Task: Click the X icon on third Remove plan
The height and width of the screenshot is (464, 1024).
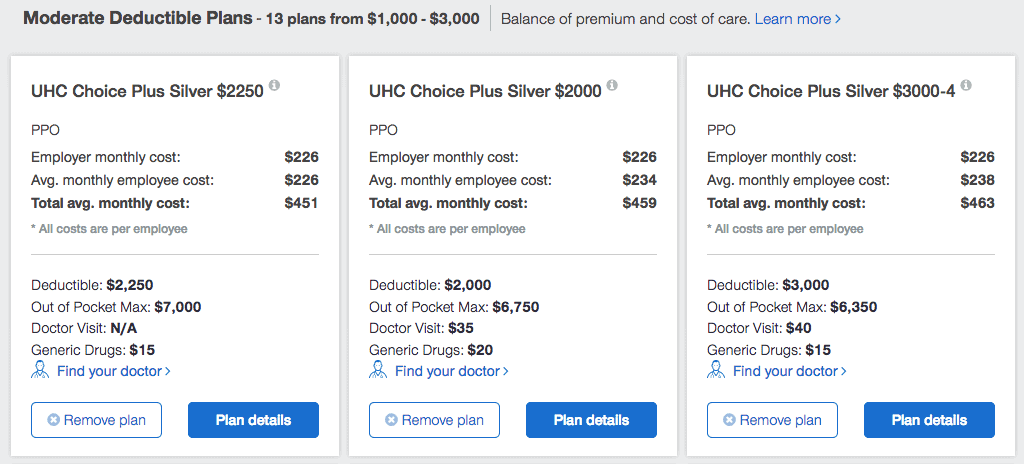Action: pyautogui.click(x=729, y=420)
